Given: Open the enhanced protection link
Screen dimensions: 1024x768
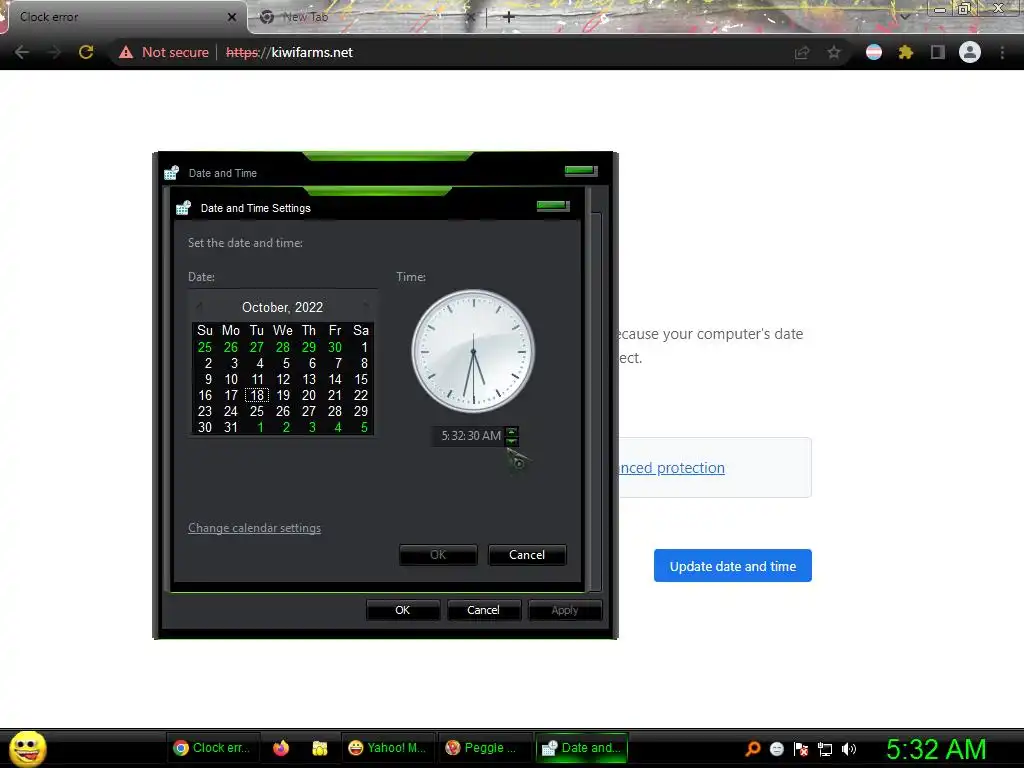Looking at the screenshot, I should tap(671, 468).
